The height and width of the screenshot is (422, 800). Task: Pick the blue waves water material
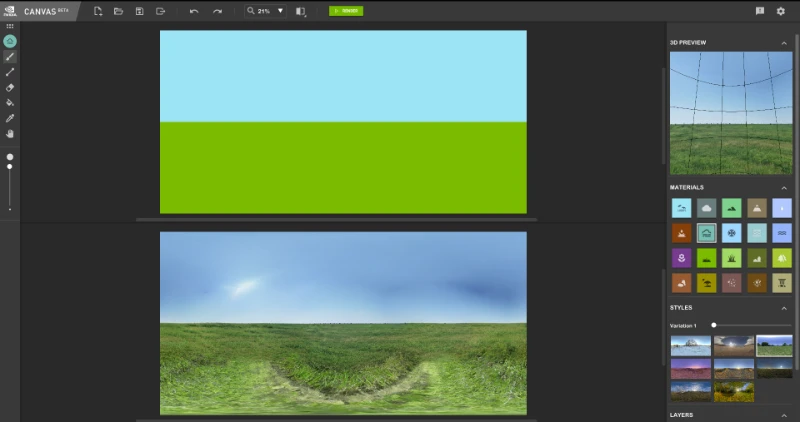(782, 233)
